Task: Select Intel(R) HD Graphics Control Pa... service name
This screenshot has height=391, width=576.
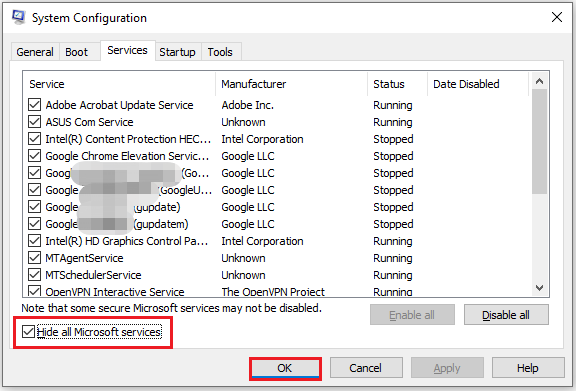Action: point(127,241)
